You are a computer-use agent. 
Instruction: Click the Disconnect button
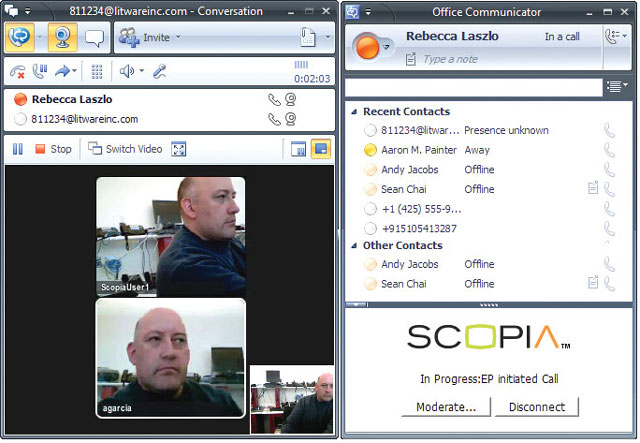(537, 407)
